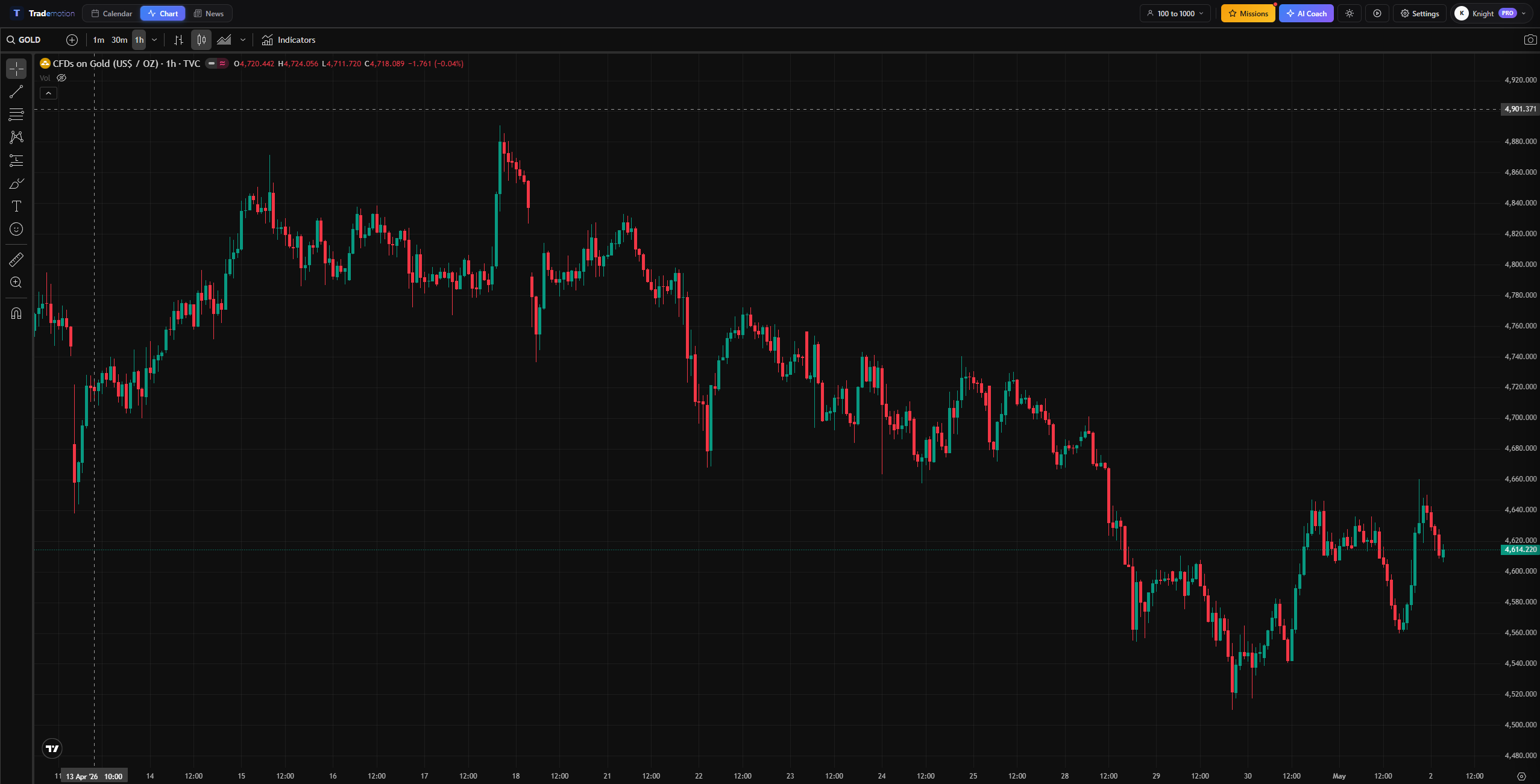Click the open value O4,720.442

click(254, 63)
